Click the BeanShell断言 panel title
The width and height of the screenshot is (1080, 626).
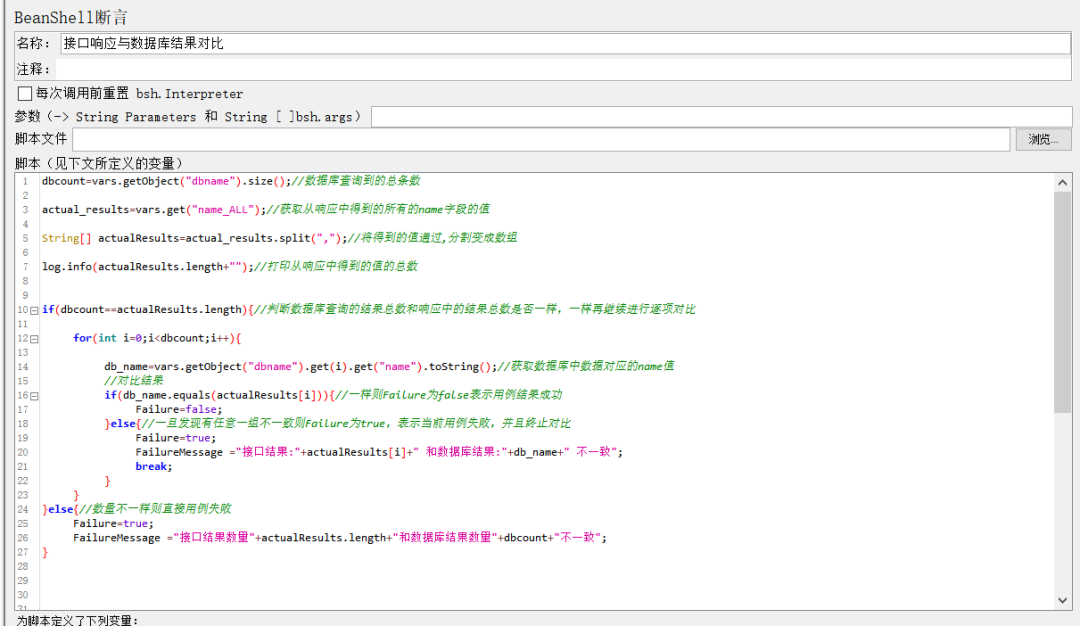point(71,17)
